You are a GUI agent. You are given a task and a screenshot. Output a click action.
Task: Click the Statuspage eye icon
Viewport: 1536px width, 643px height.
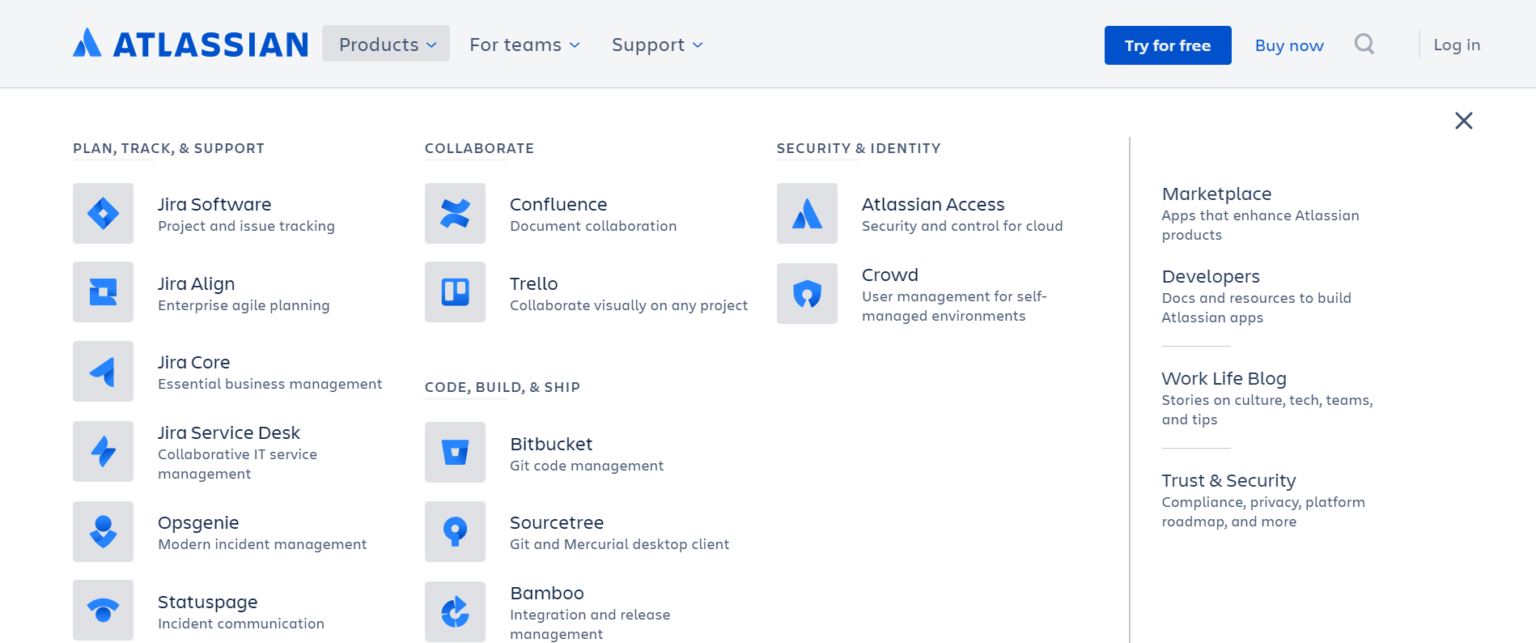point(103,610)
